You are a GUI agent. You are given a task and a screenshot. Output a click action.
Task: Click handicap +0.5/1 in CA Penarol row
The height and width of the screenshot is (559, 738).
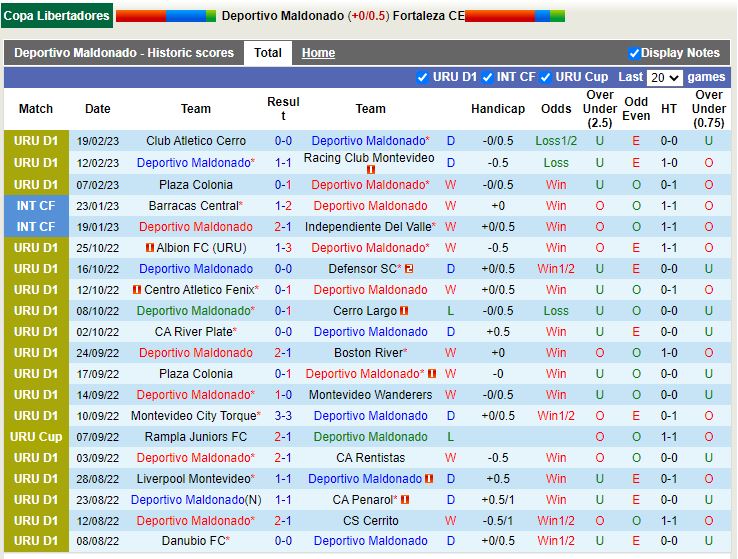[498, 500]
